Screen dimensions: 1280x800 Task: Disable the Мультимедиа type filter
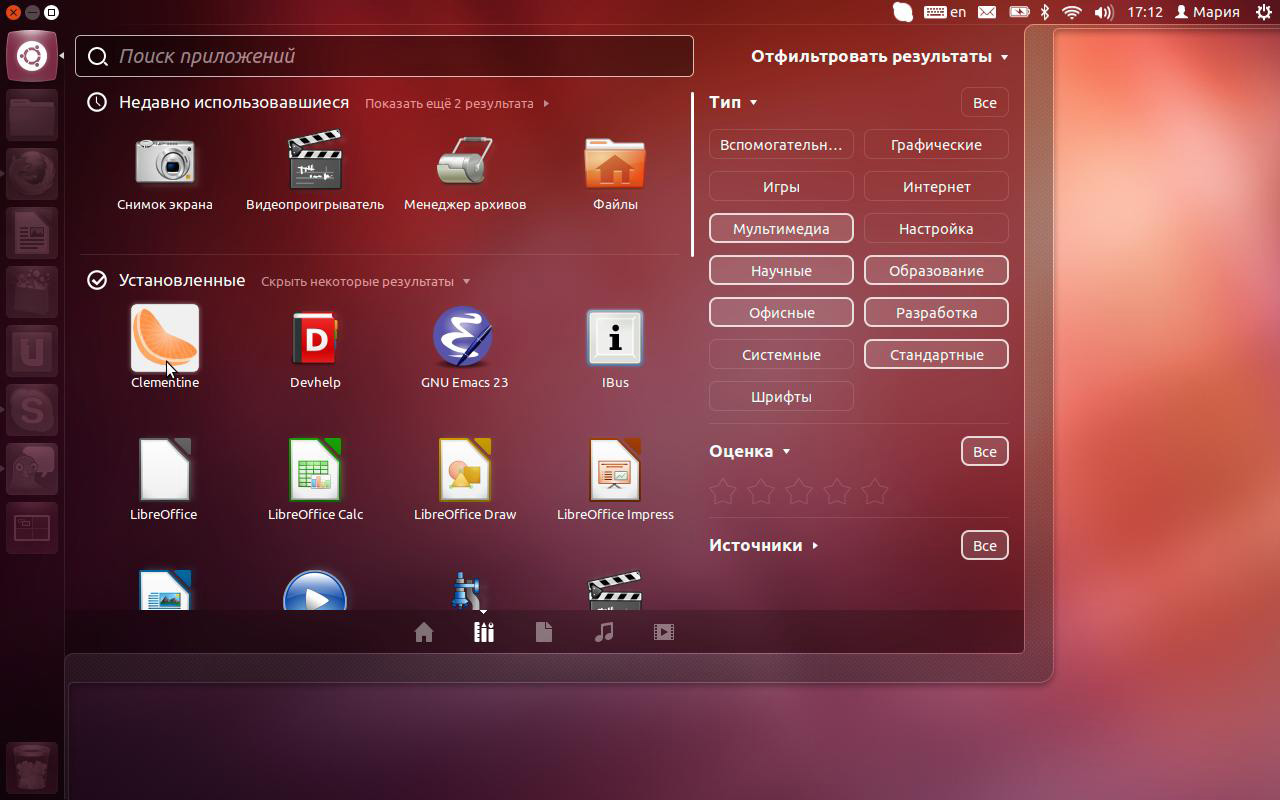tap(781, 229)
